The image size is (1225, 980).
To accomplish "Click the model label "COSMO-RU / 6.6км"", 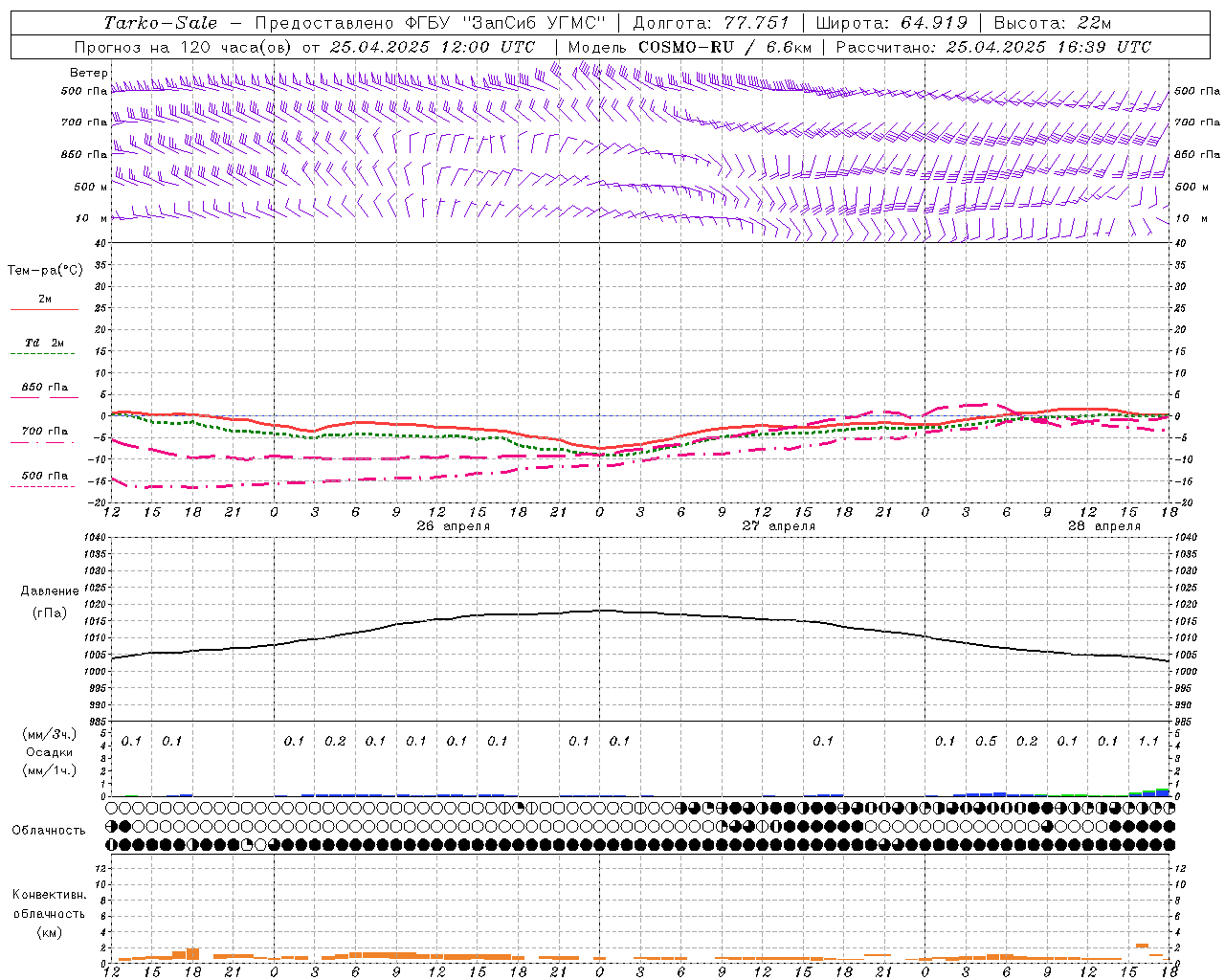I will 724,47.
